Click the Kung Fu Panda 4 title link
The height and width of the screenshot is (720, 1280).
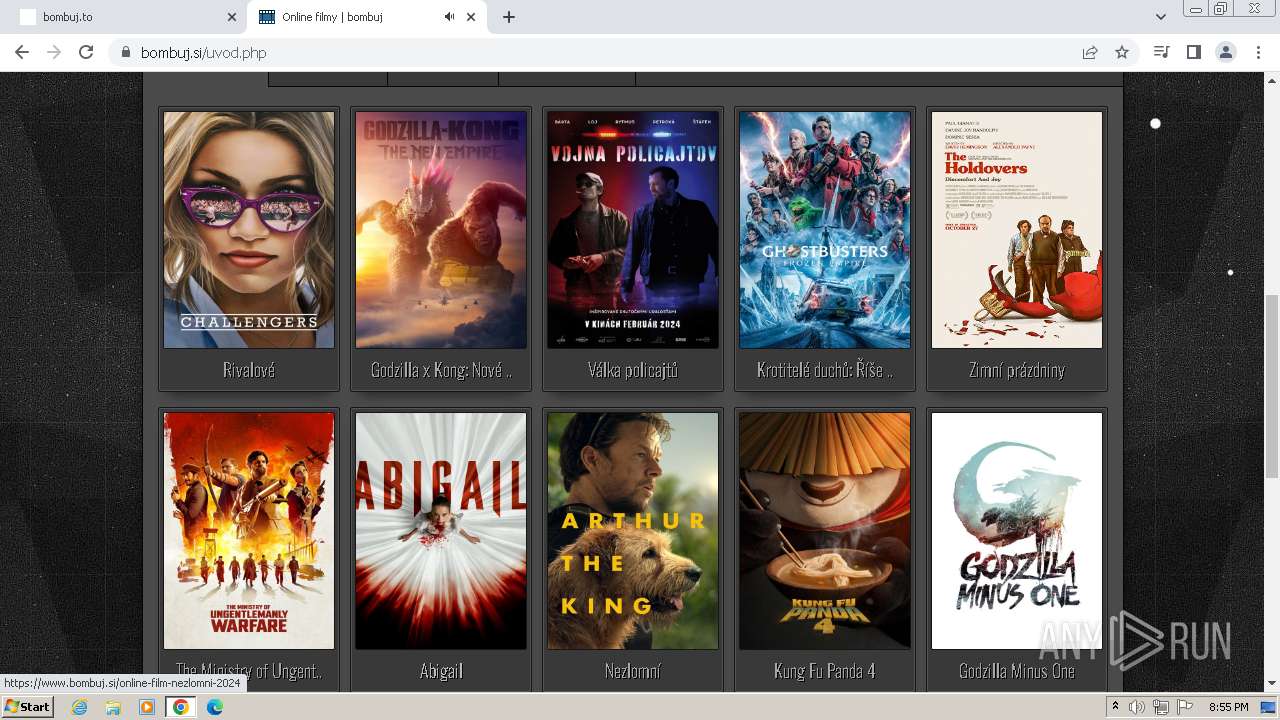pyautogui.click(x=825, y=671)
